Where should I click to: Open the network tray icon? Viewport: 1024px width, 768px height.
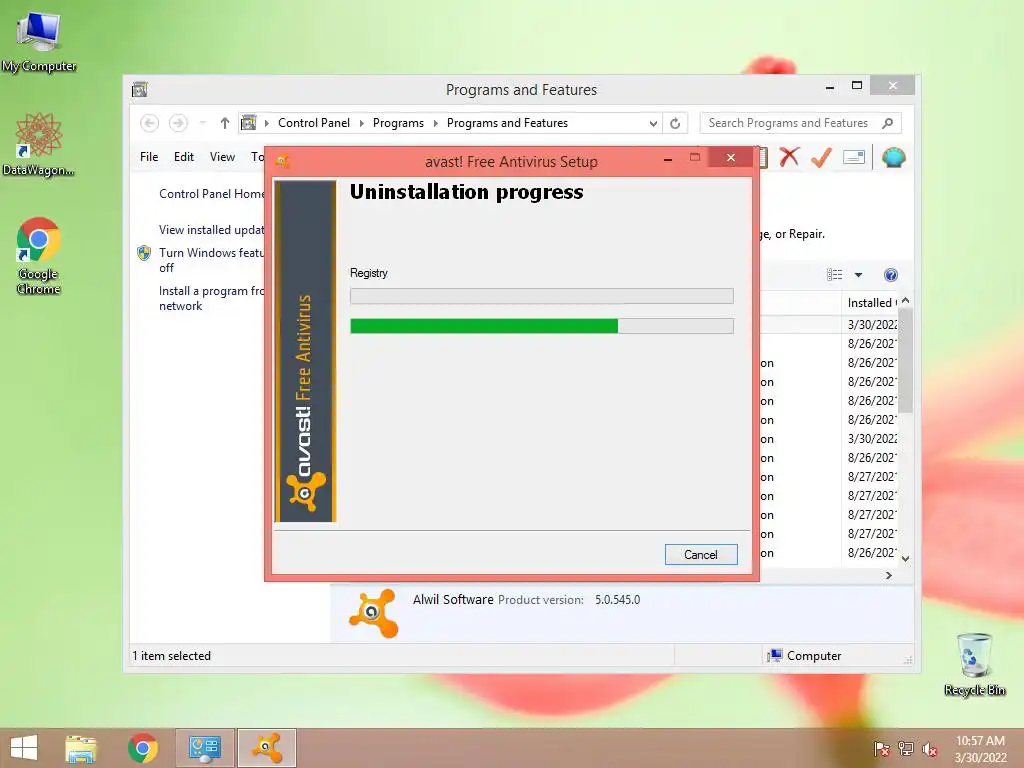[x=906, y=749]
